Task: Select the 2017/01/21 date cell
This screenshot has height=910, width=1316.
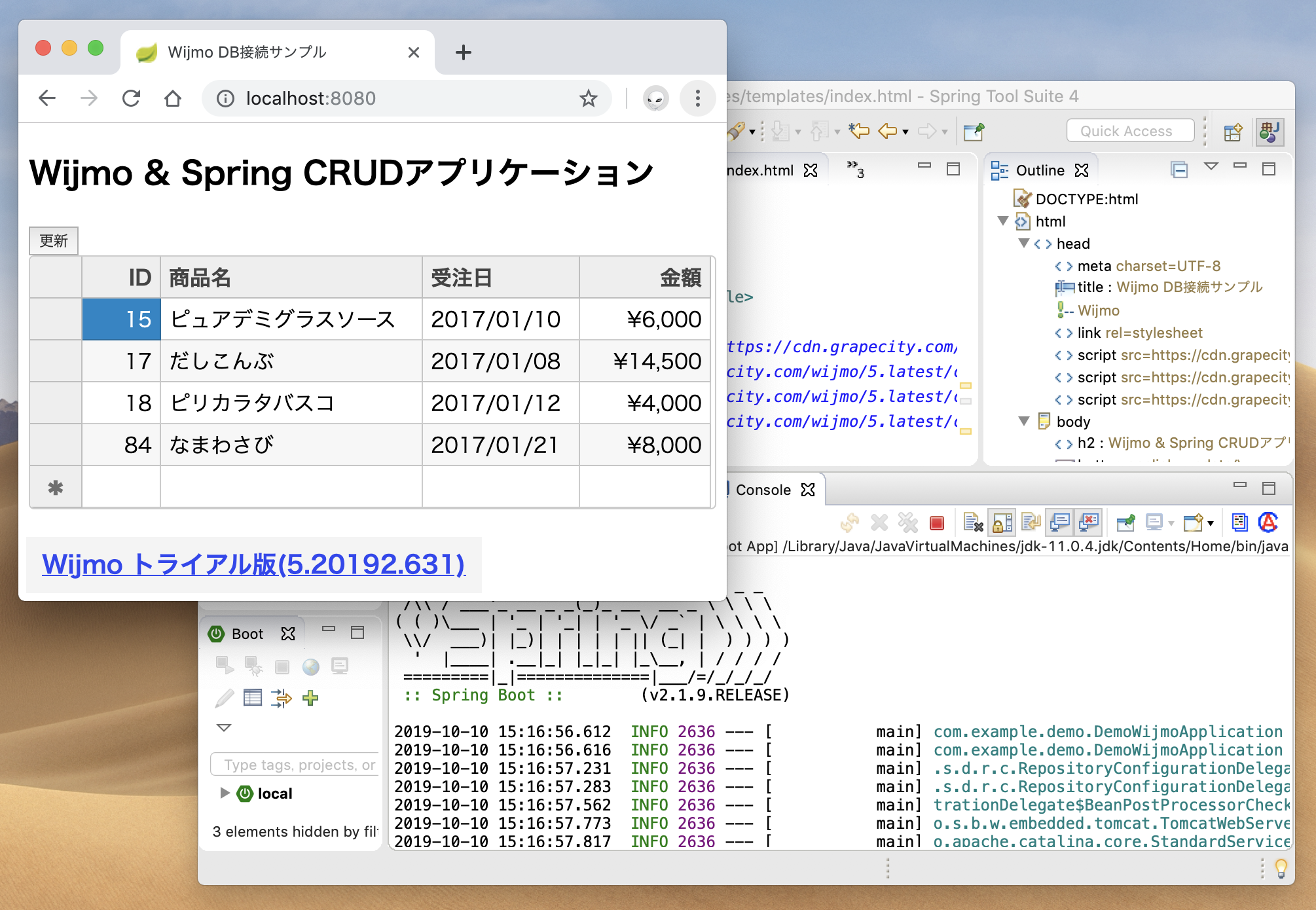Action: (x=501, y=445)
